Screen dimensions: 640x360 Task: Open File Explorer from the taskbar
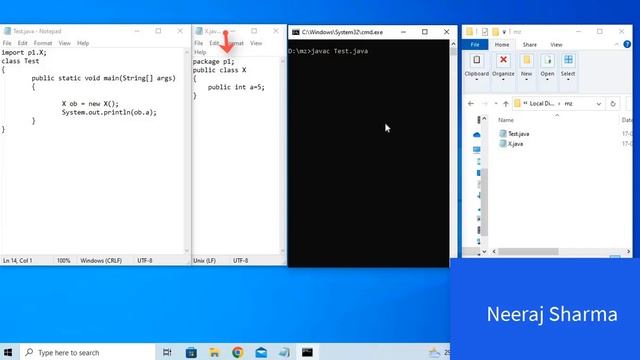point(214,352)
